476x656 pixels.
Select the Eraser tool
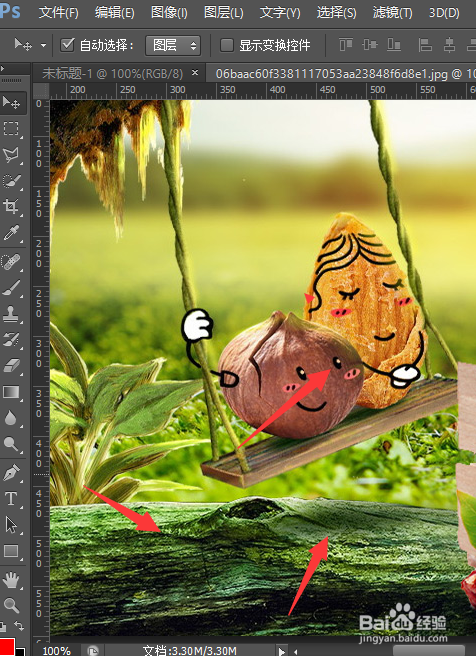click(x=11, y=365)
